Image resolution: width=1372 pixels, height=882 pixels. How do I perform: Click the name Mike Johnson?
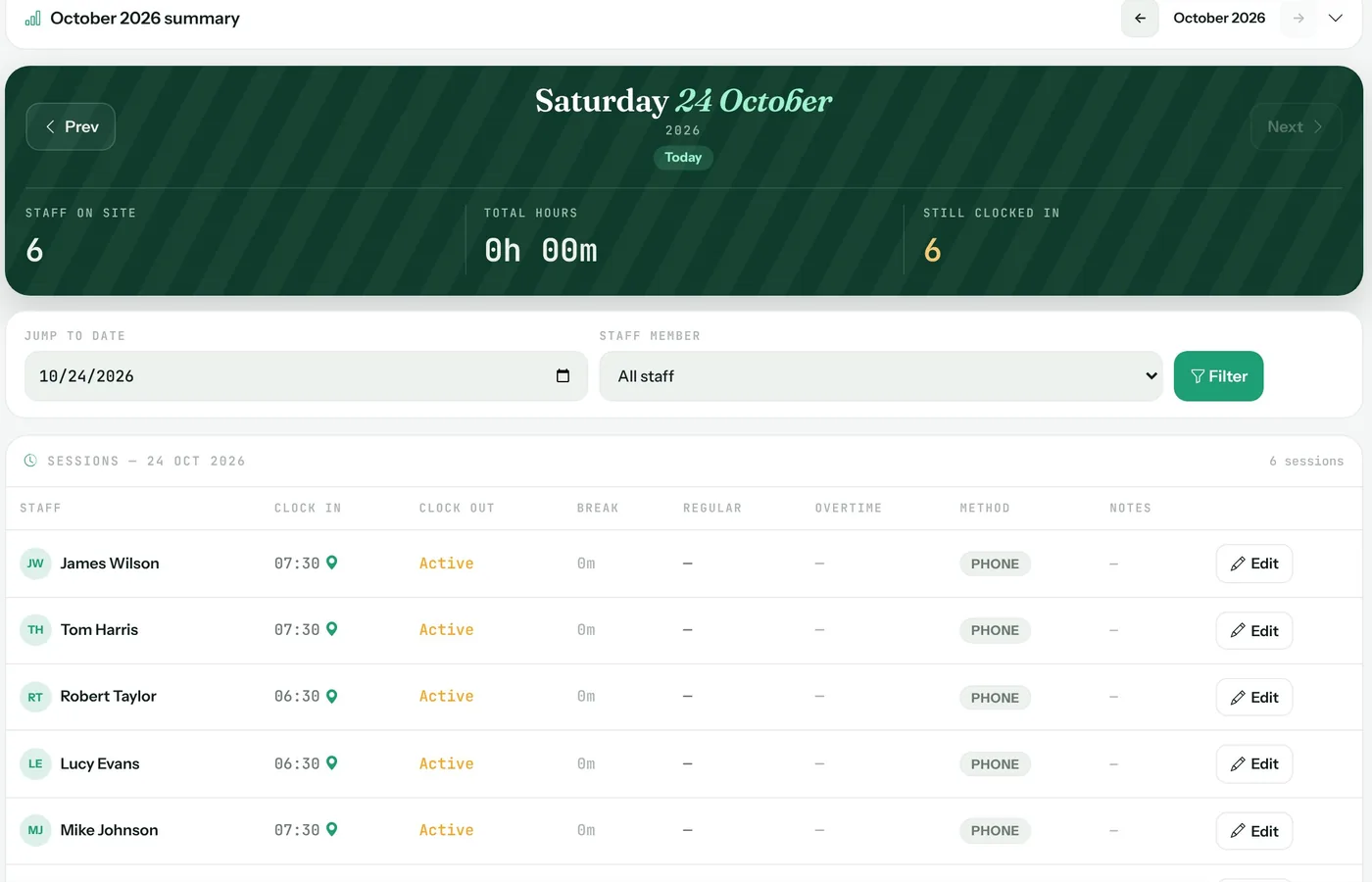pos(109,830)
